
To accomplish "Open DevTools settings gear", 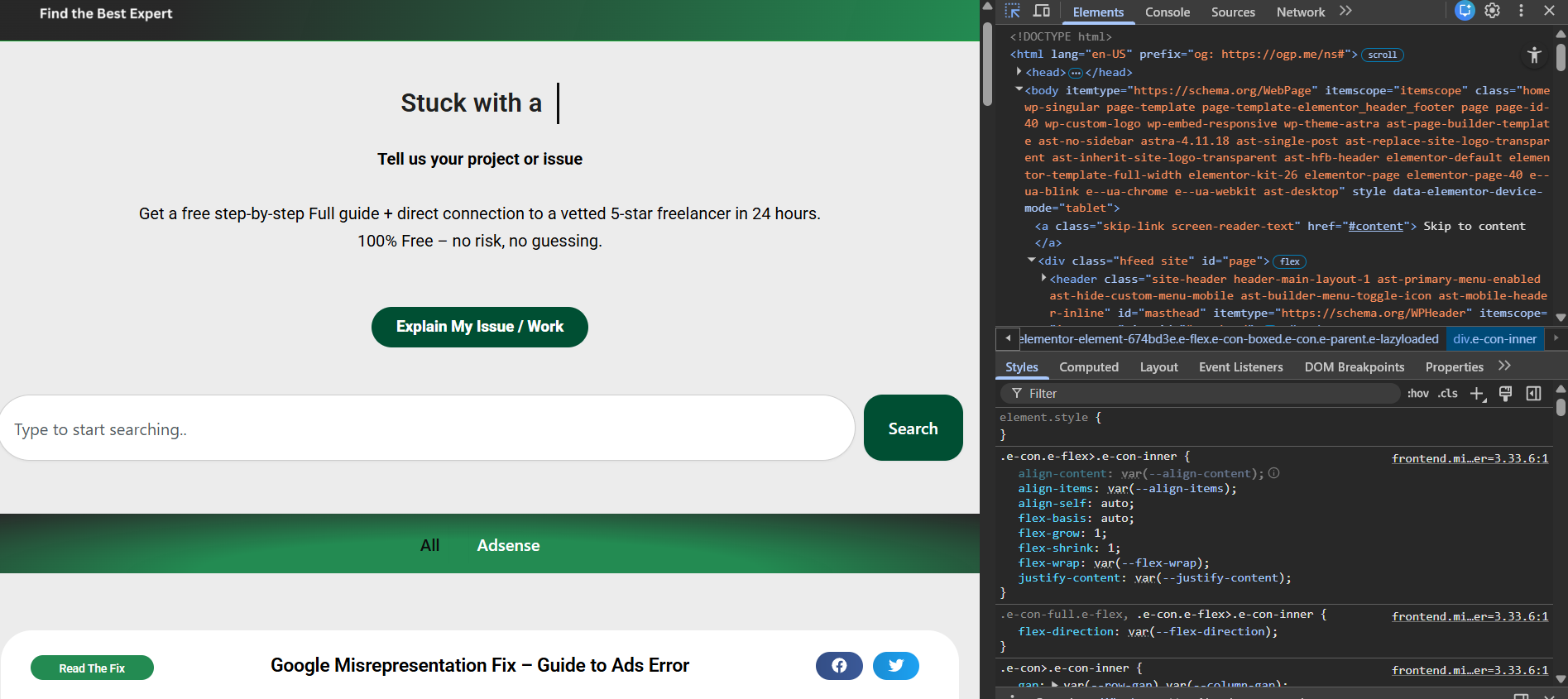I will click(x=1492, y=11).
